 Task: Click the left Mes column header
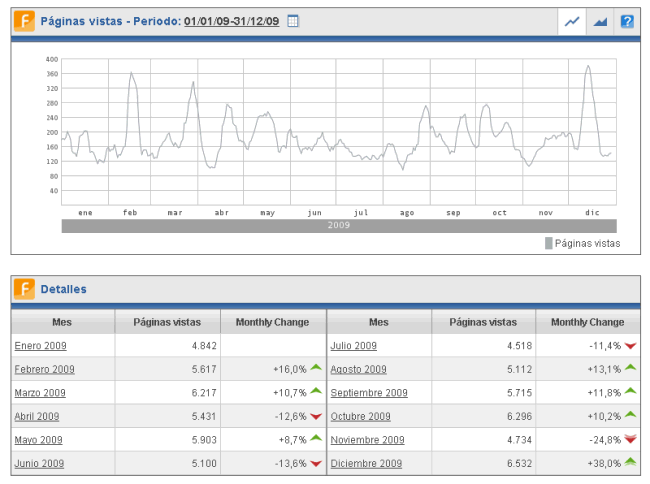click(62, 322)
